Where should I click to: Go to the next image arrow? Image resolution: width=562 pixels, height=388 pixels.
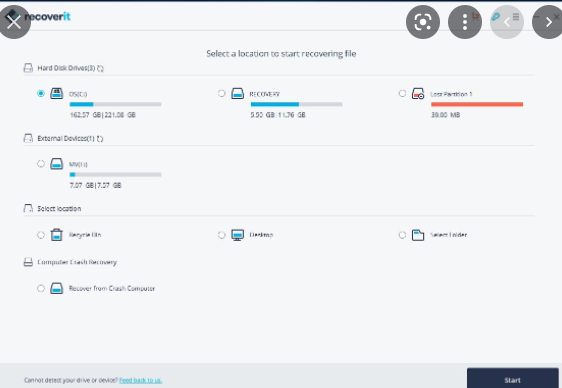click(548, 22)
